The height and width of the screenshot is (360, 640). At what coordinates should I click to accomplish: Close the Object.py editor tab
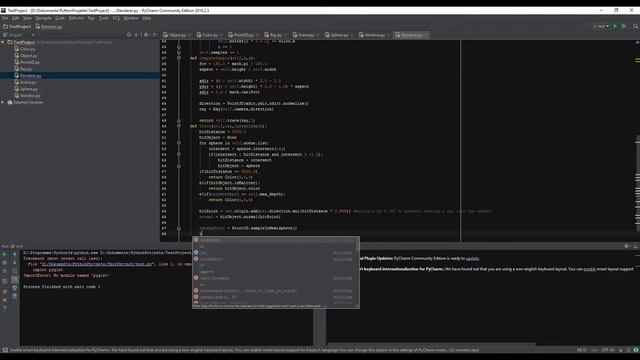189,35
